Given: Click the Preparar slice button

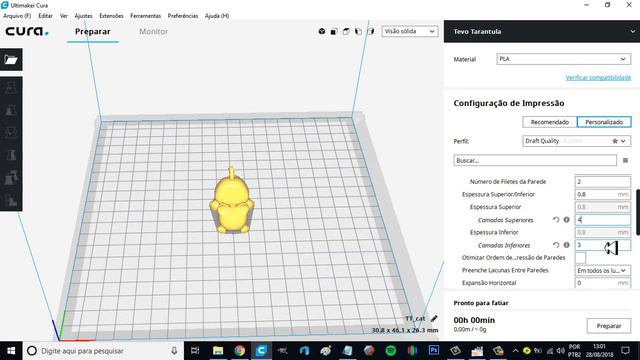Looking at the screenshot, I should [x=609, y=326].
